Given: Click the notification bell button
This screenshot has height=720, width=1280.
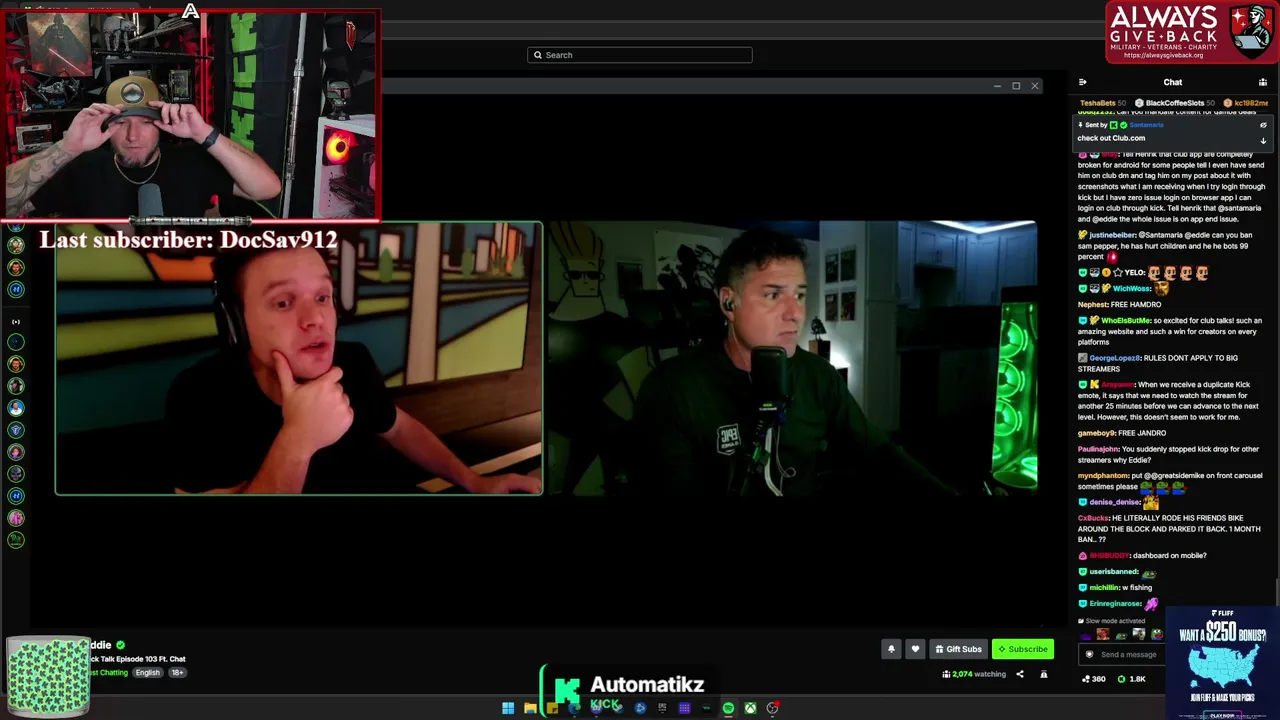Looking at the screenshot, I should click(891, 649).
